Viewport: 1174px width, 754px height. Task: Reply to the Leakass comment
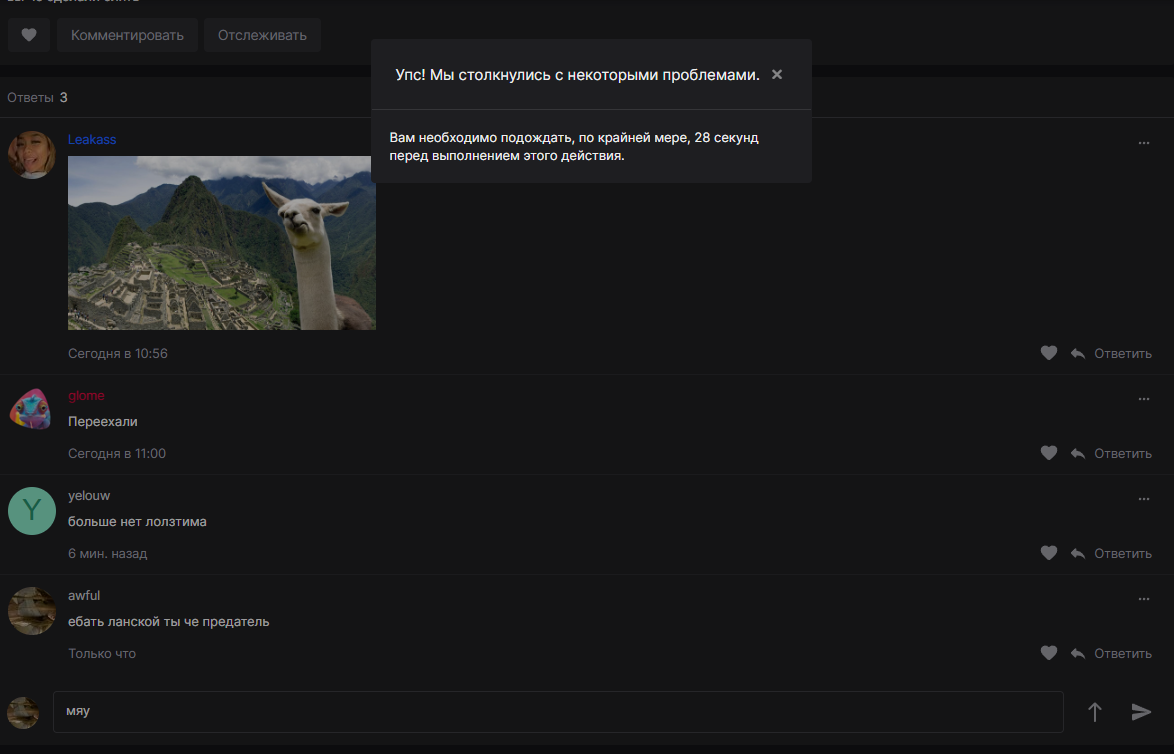point(1111,353)
